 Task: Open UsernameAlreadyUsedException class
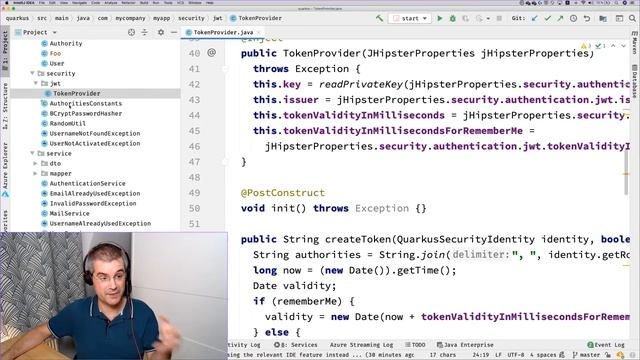[100, 223]
